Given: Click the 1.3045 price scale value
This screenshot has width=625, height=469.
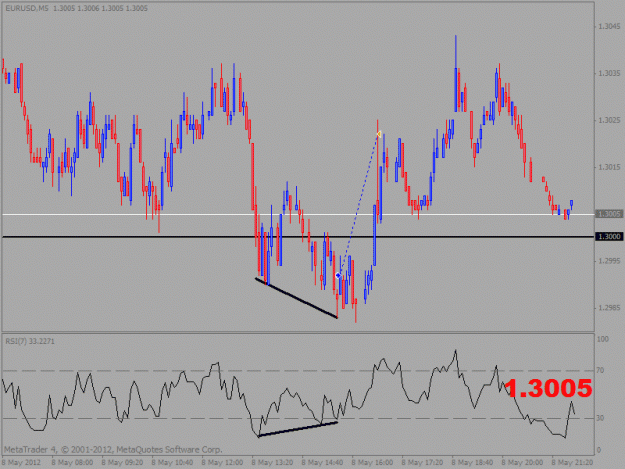Looking at the screenshot, I should 609,27.
